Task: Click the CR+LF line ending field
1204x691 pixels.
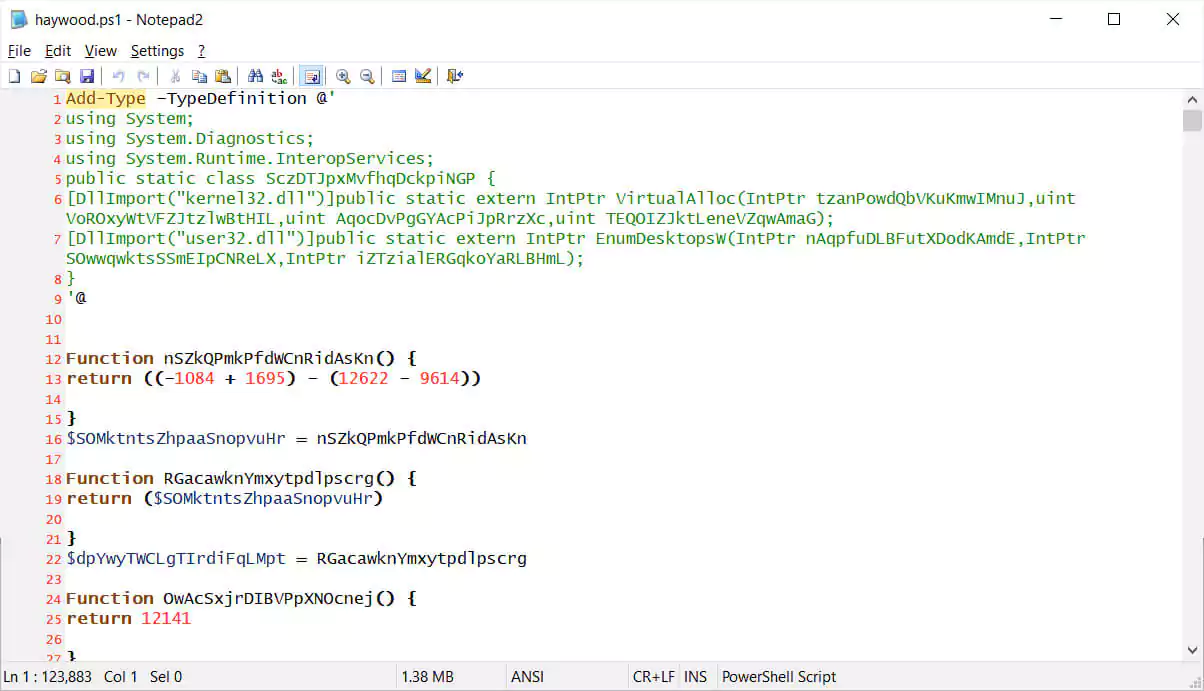Action: (654, 677)
